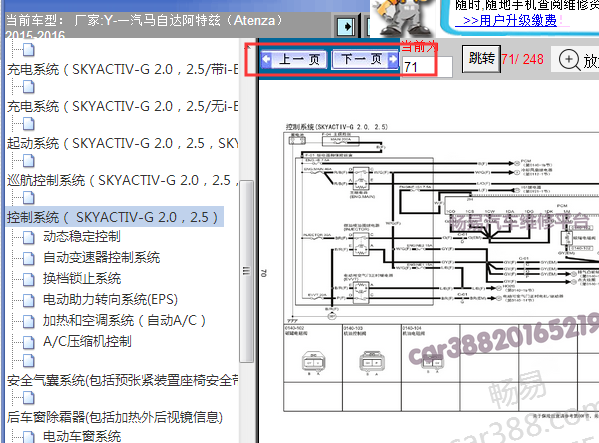Click the right-arrow icon in header bar
Image resolution: width=599 pixels, height=443 pixels.
click(x=347, y=26)
